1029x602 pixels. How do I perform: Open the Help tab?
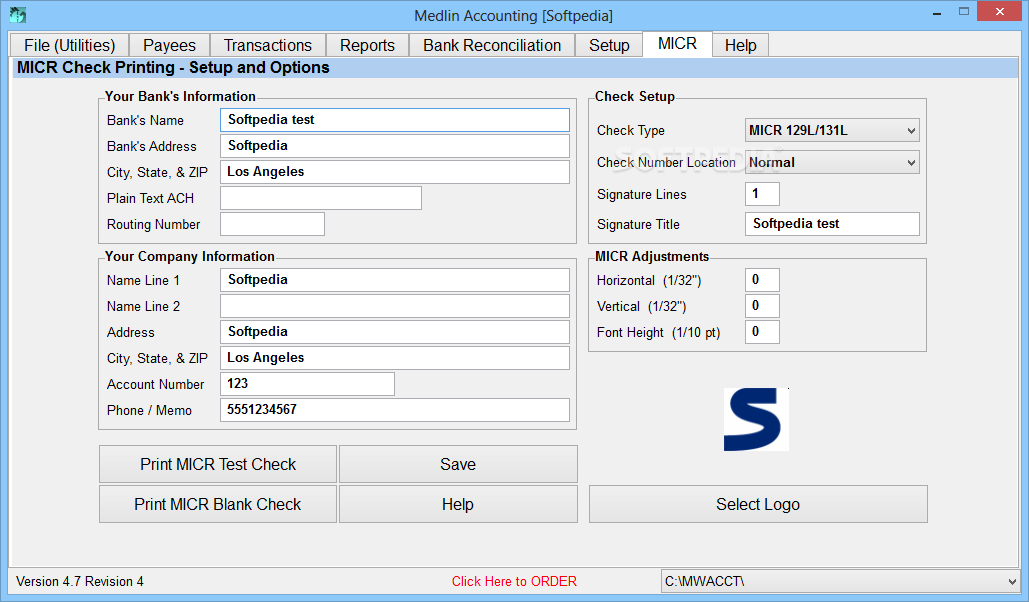point(740,45)
